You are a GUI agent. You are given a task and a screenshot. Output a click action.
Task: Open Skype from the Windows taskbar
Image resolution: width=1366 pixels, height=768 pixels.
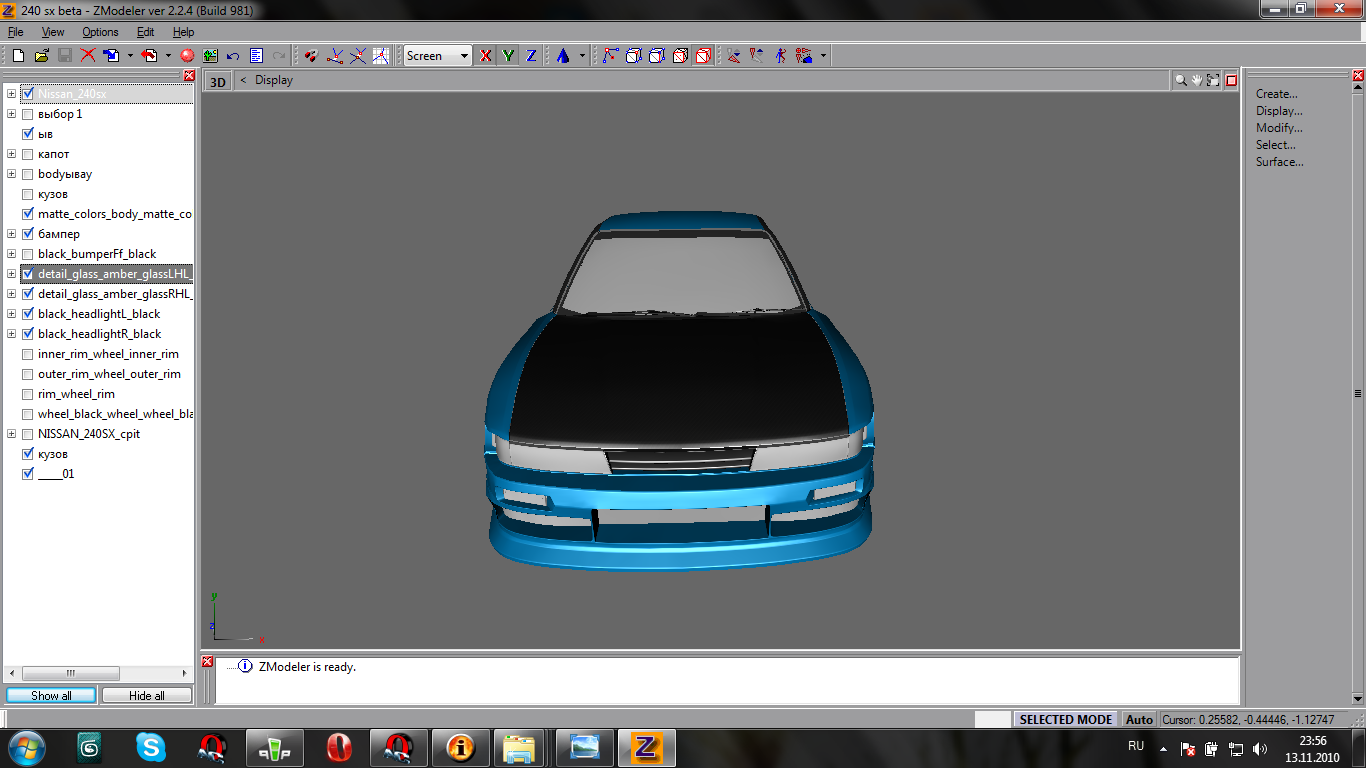151,747
